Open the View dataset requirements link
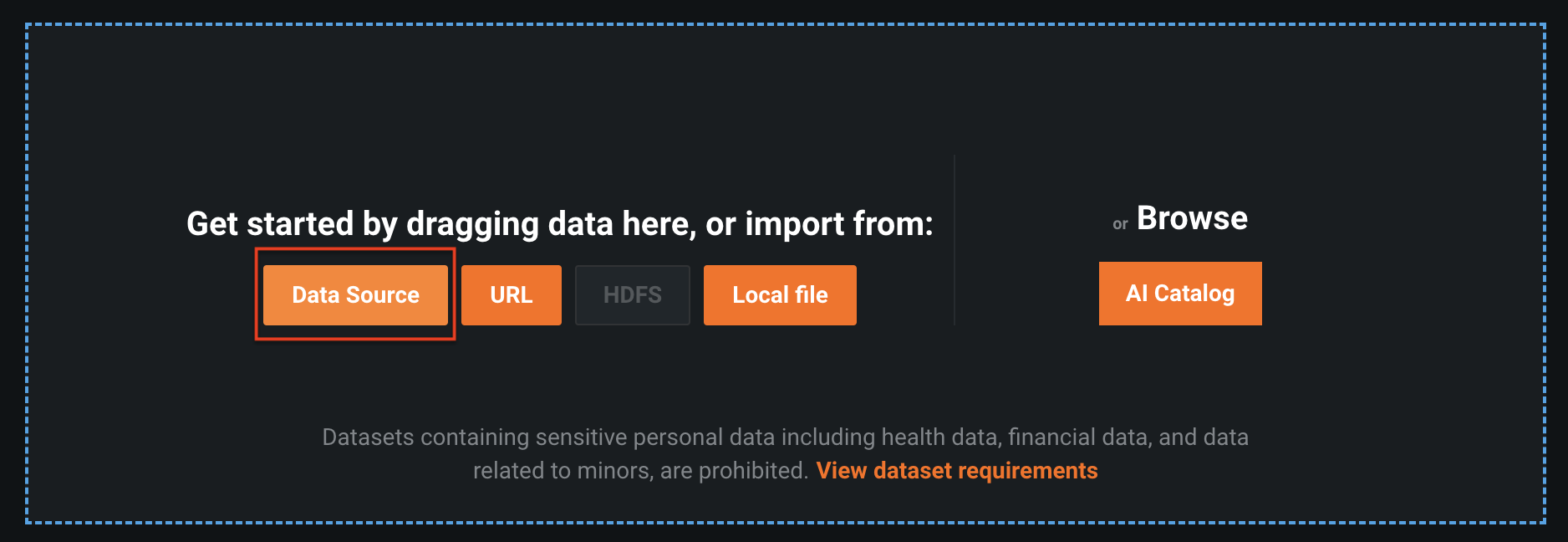Viewport: 1568px width, 542px height. coord(956,471)
